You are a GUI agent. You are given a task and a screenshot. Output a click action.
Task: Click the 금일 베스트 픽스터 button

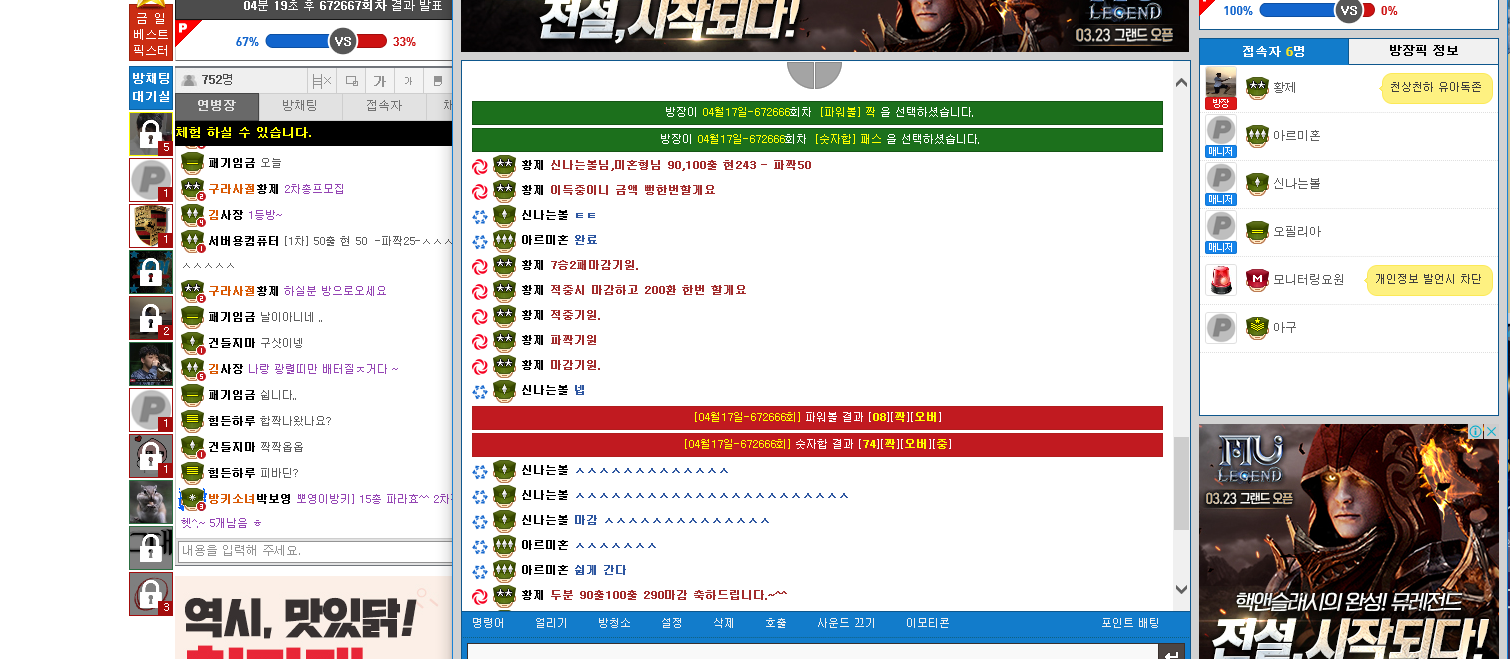[151, 33]
